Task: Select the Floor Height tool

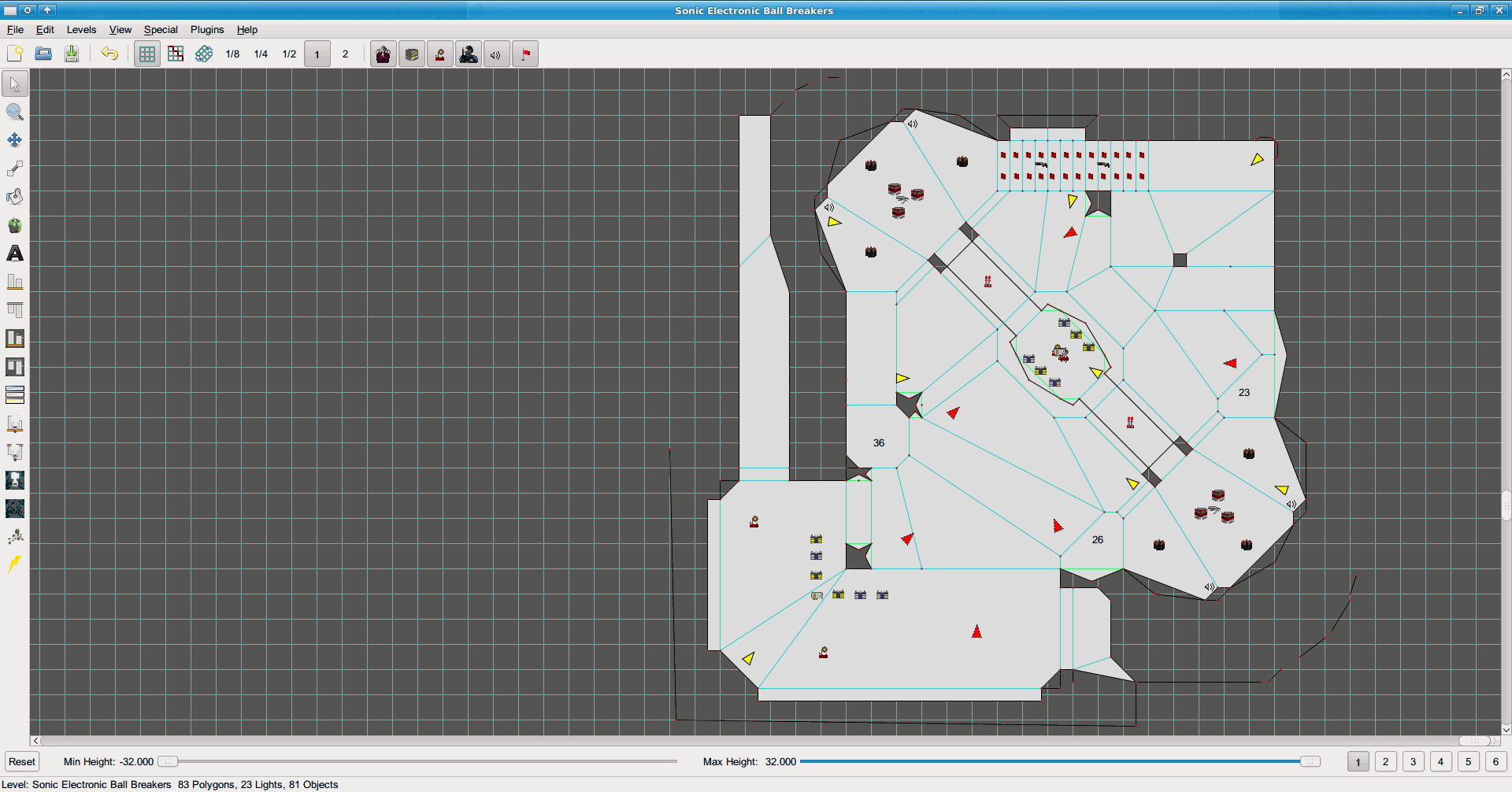Action: click(x=15, y=282)
